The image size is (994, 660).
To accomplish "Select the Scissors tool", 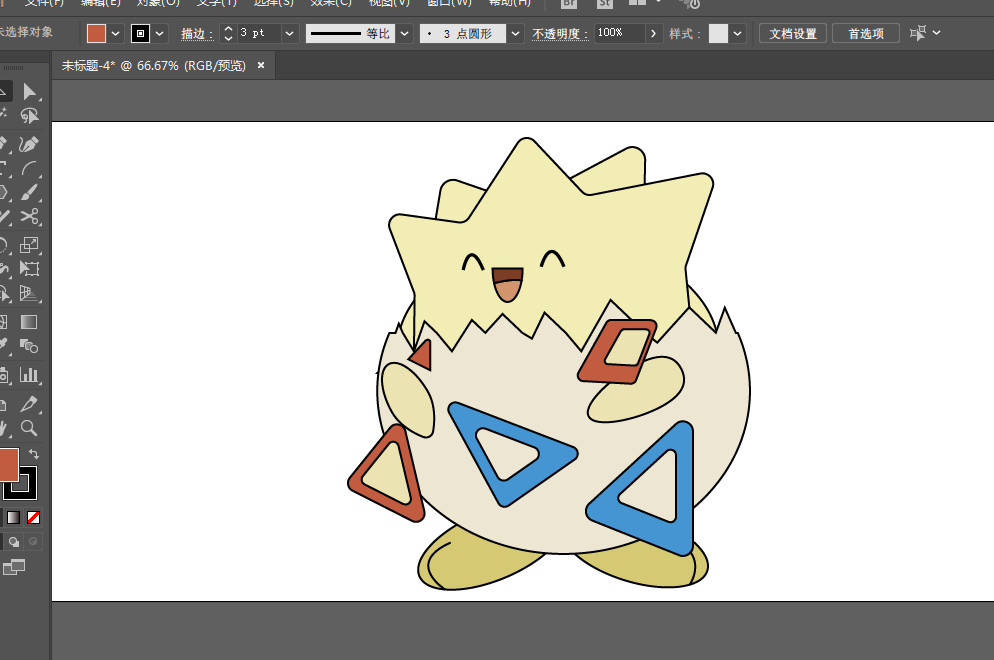I will click(x=29, y=217).
